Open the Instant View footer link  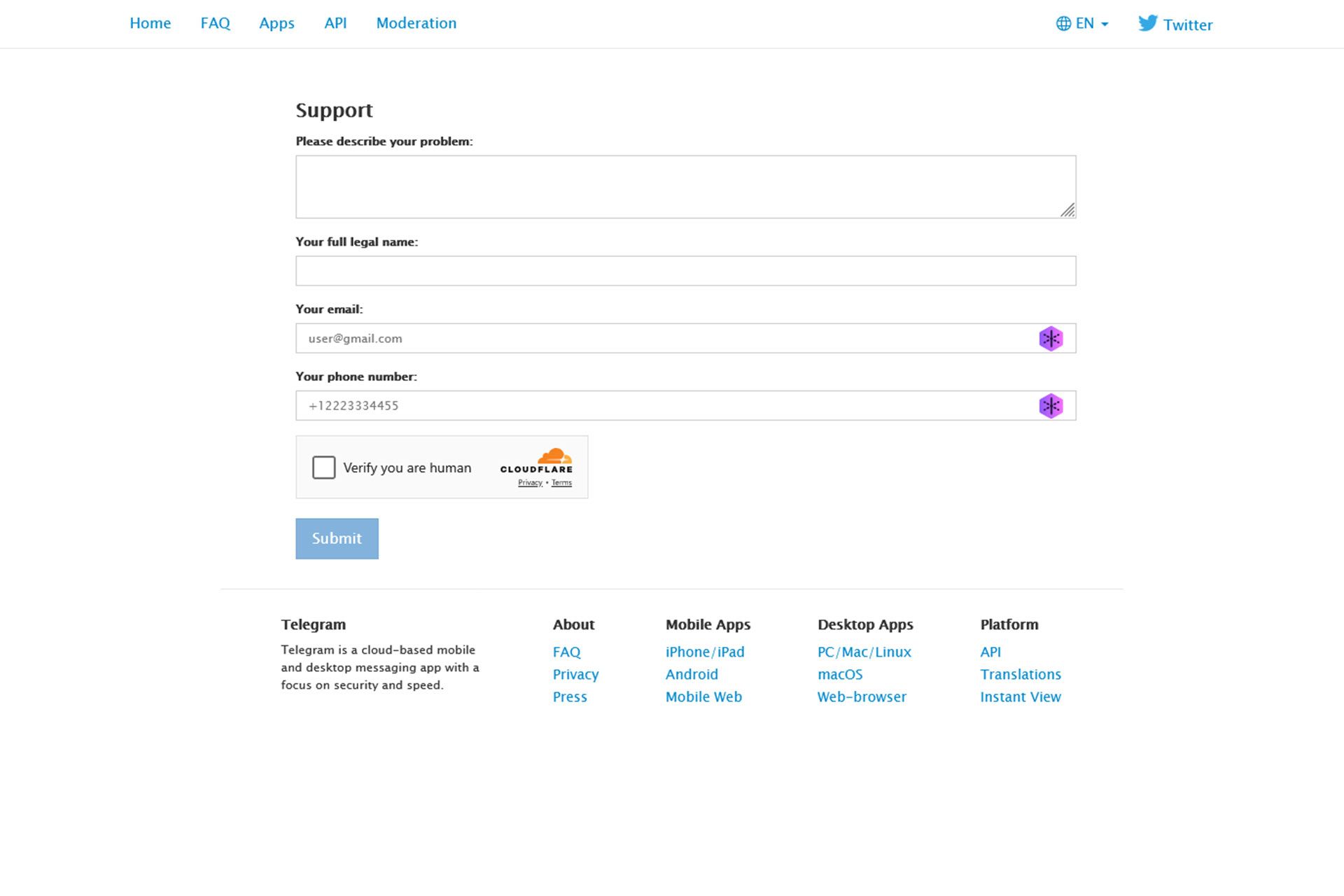tap(1020, 696)
